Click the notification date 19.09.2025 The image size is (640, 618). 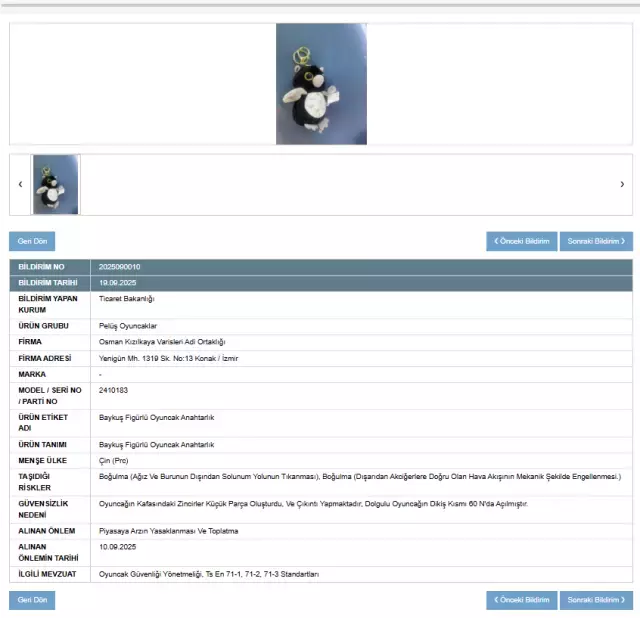[x=118, y=283]
